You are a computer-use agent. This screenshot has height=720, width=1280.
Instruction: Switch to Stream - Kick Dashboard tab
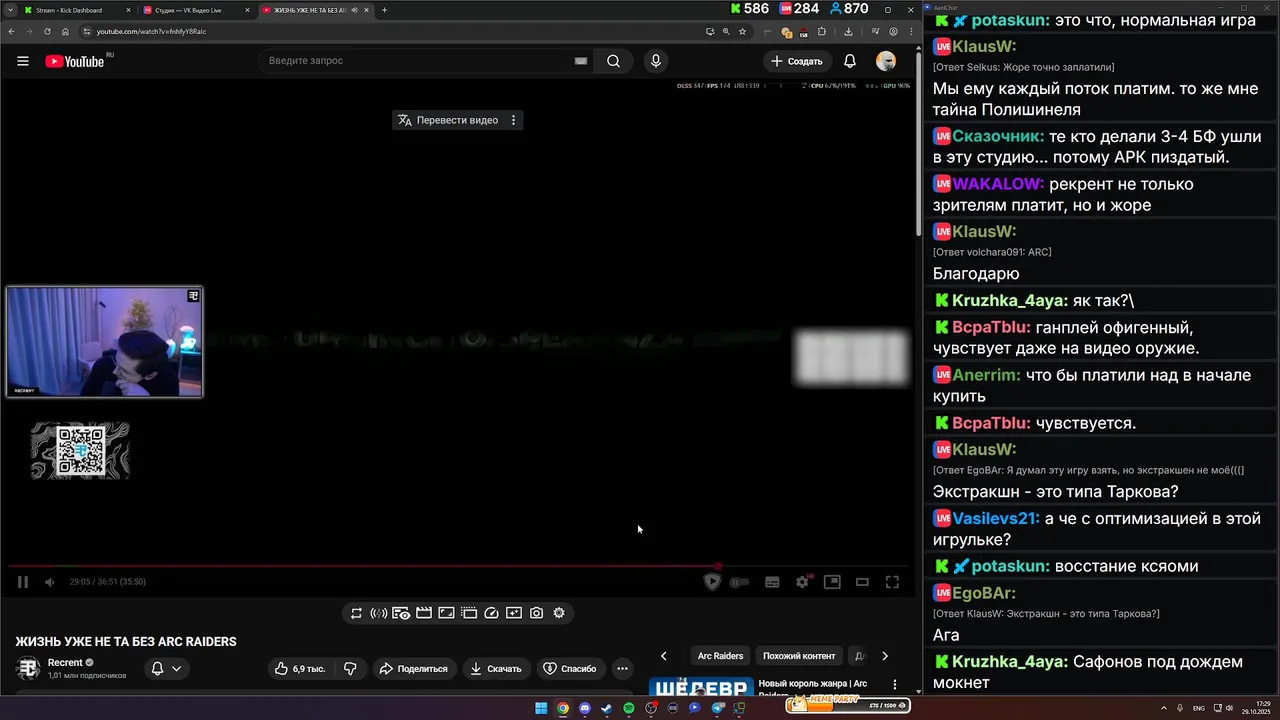coord(75,10)
